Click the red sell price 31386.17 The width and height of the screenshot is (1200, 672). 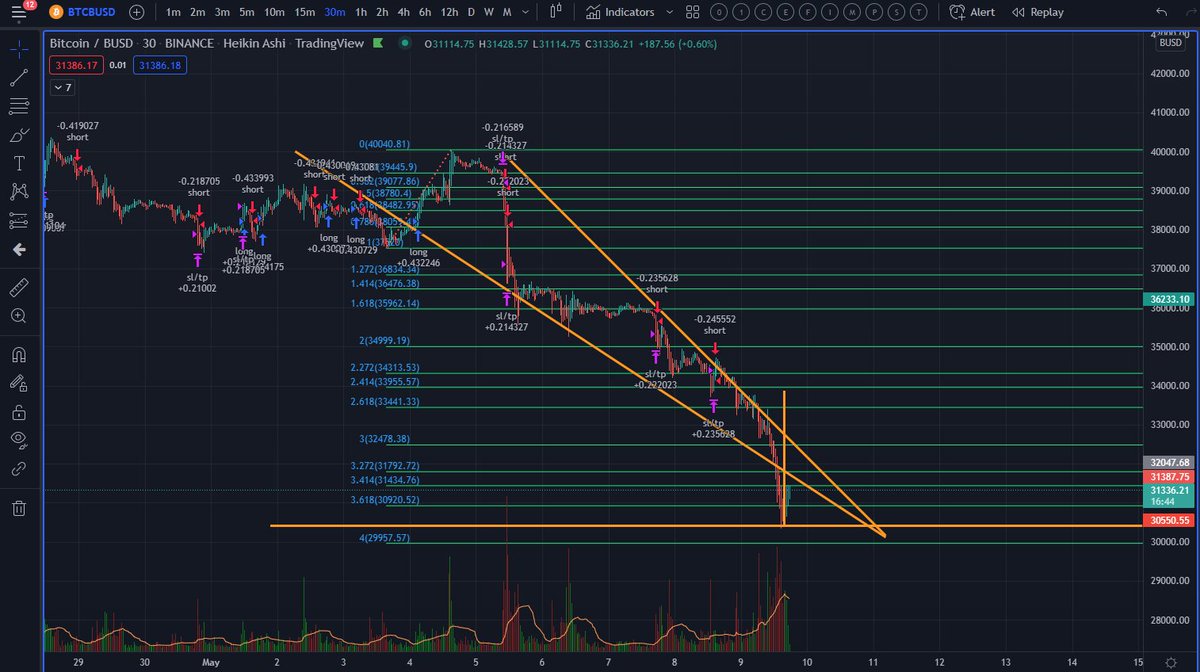pyautogui.click(x=76, y=65)
